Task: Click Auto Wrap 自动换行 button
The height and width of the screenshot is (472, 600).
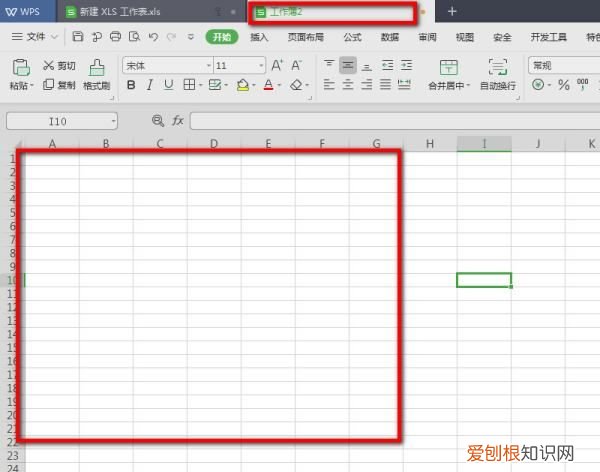Action: 498,75
